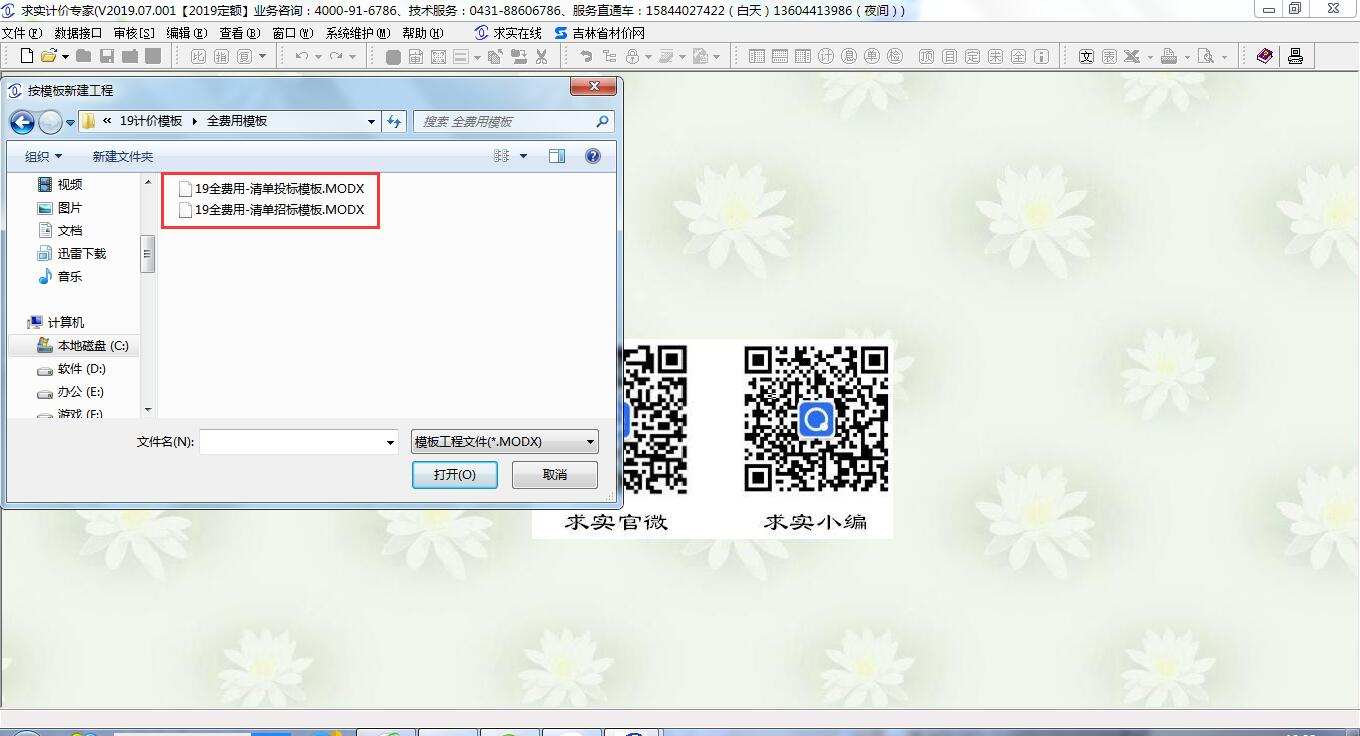Create a new project file from toolbar
This screenshot has height=736, width=1360.
click(27, 56)
